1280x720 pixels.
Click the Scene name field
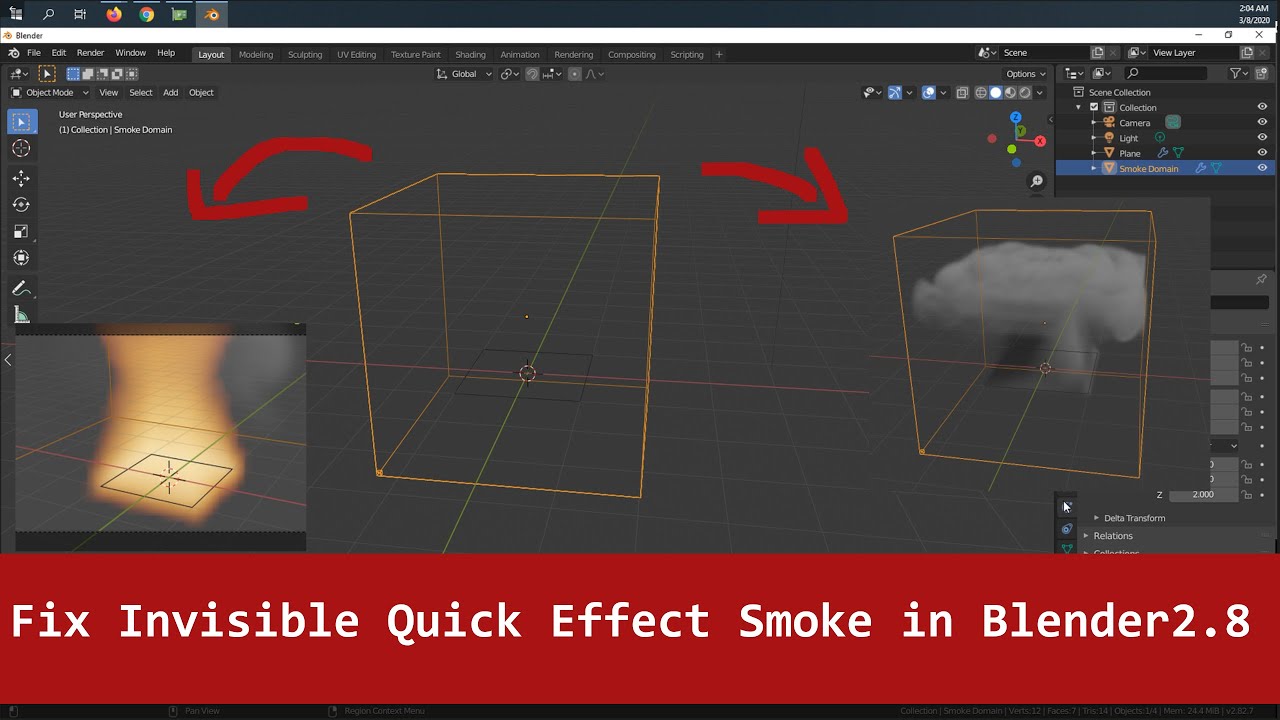[1045, 53]
